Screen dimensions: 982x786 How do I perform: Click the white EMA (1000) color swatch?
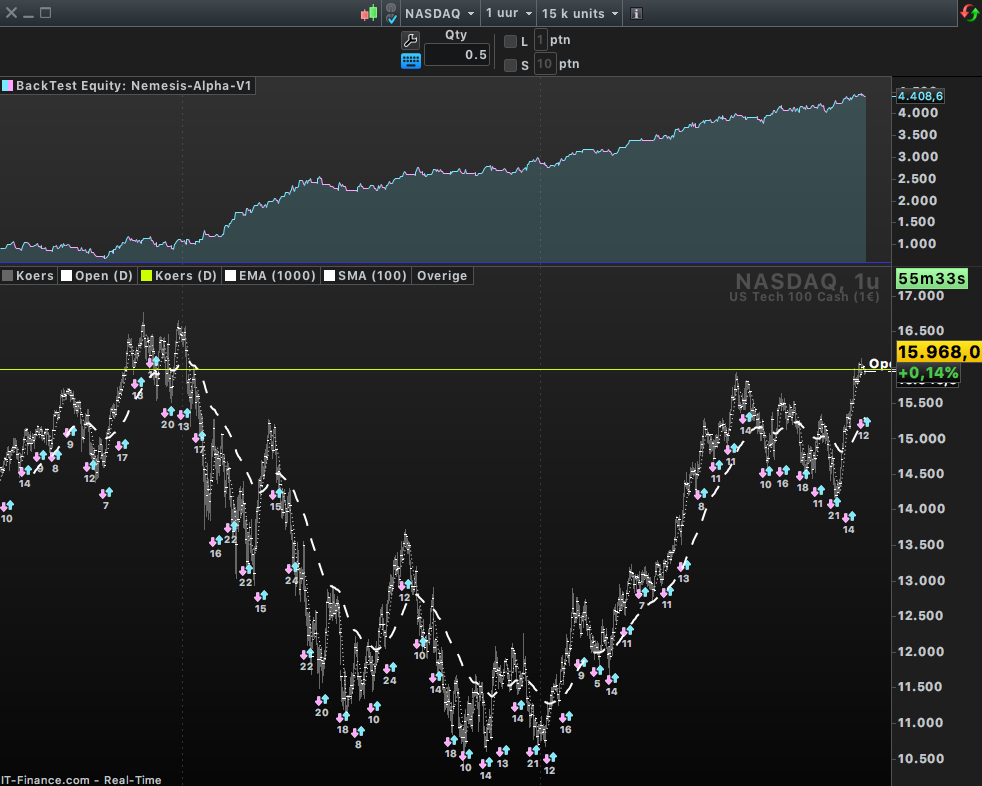click(x=230, y=276)
